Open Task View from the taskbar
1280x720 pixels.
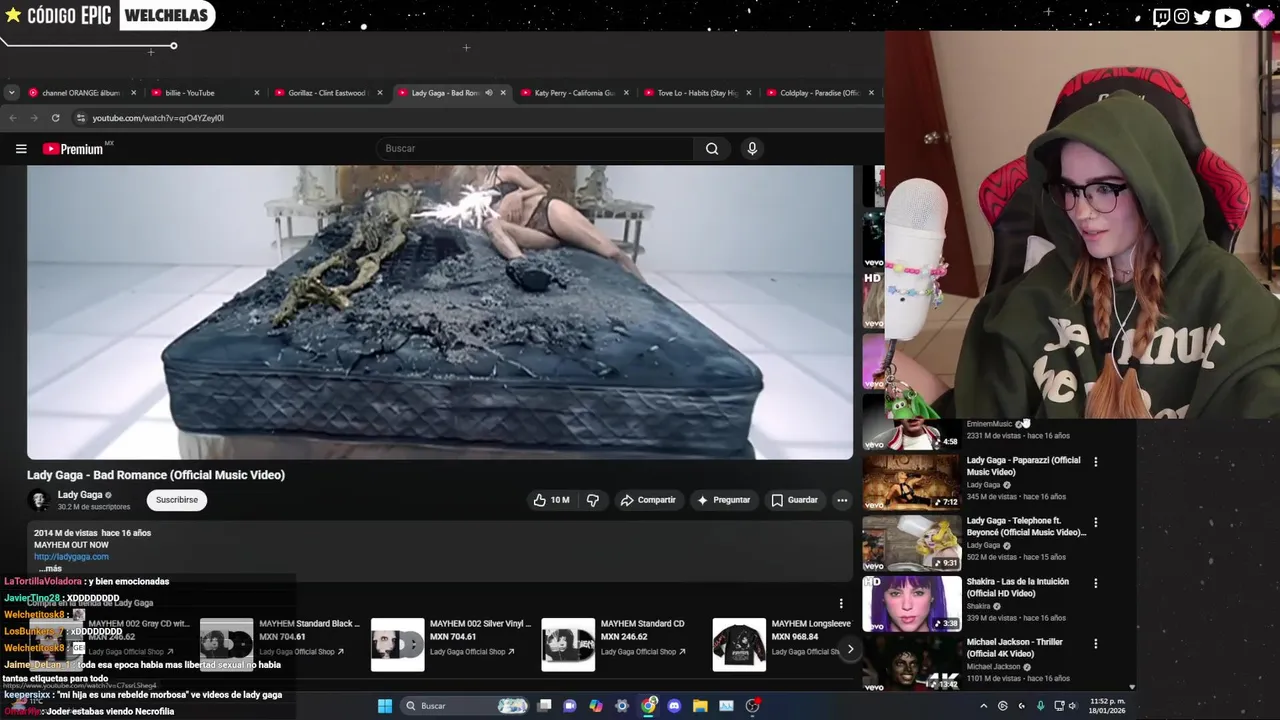[x=544, y=706]
